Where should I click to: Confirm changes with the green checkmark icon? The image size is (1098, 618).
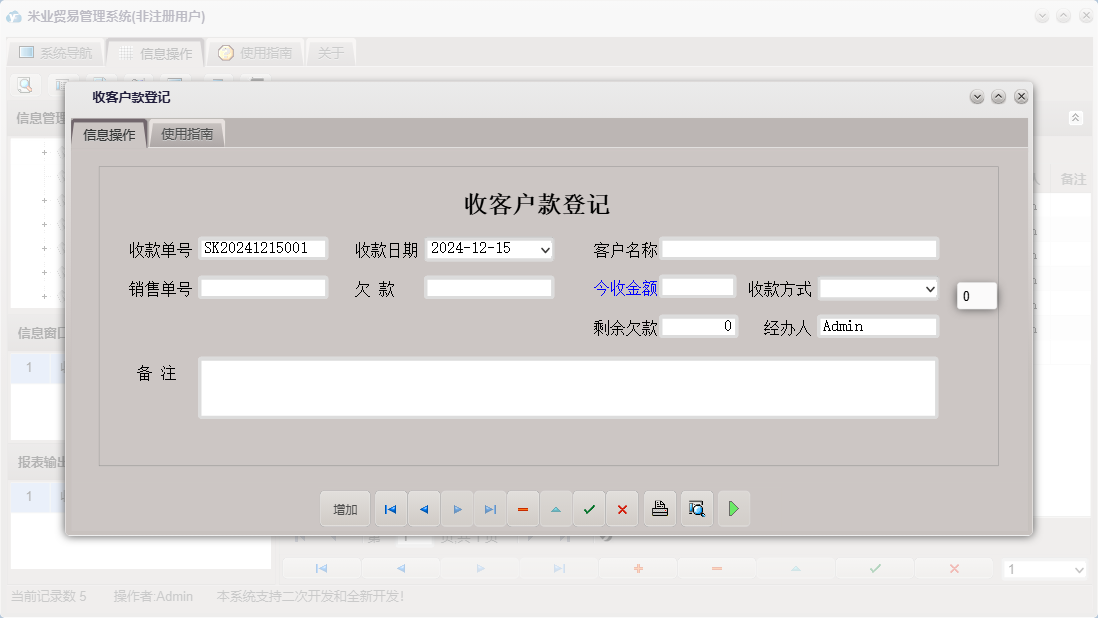[x=589, y=509]
